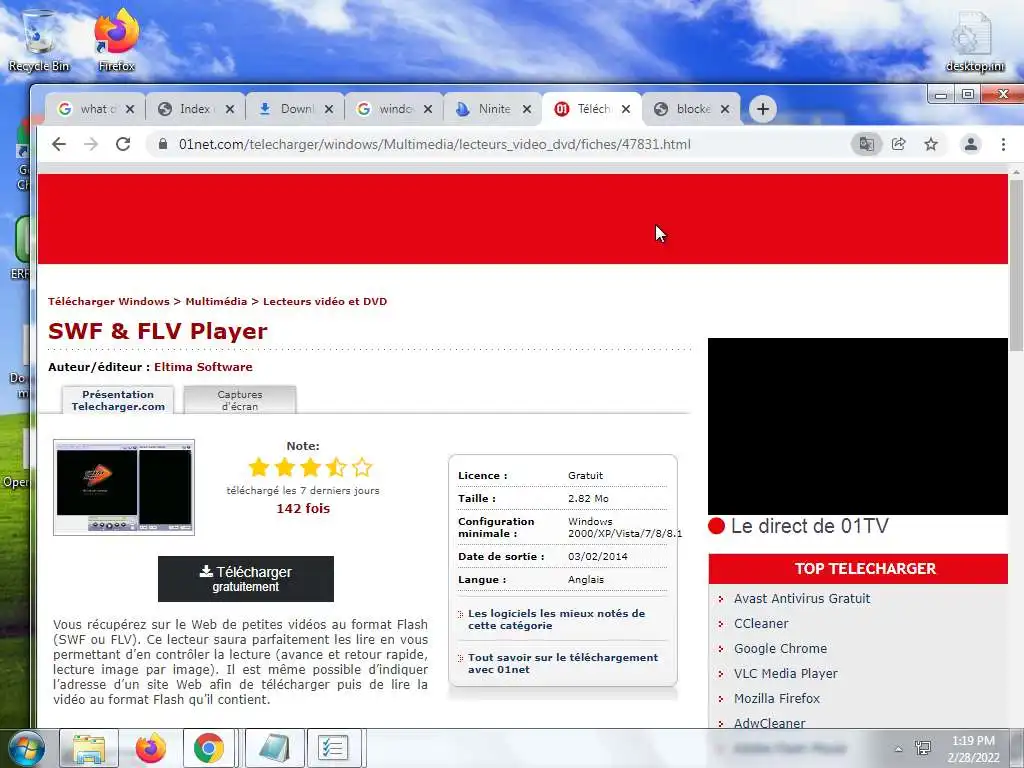Open Google Chrome in Top Telecharger list
This screenshot has height=768, width=1024.
point(780,648)
